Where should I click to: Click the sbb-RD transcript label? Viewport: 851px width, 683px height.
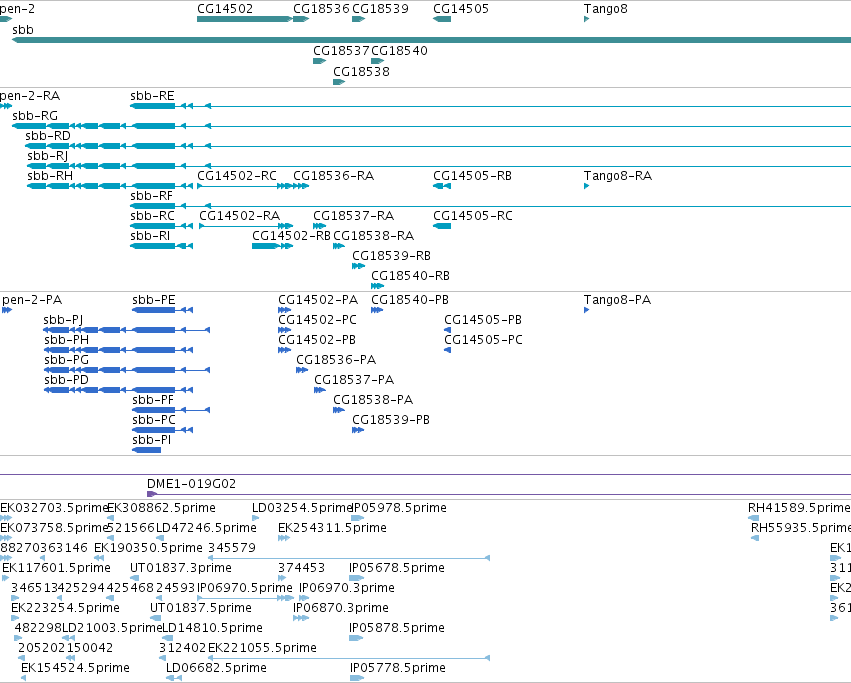tap(48, 136)
